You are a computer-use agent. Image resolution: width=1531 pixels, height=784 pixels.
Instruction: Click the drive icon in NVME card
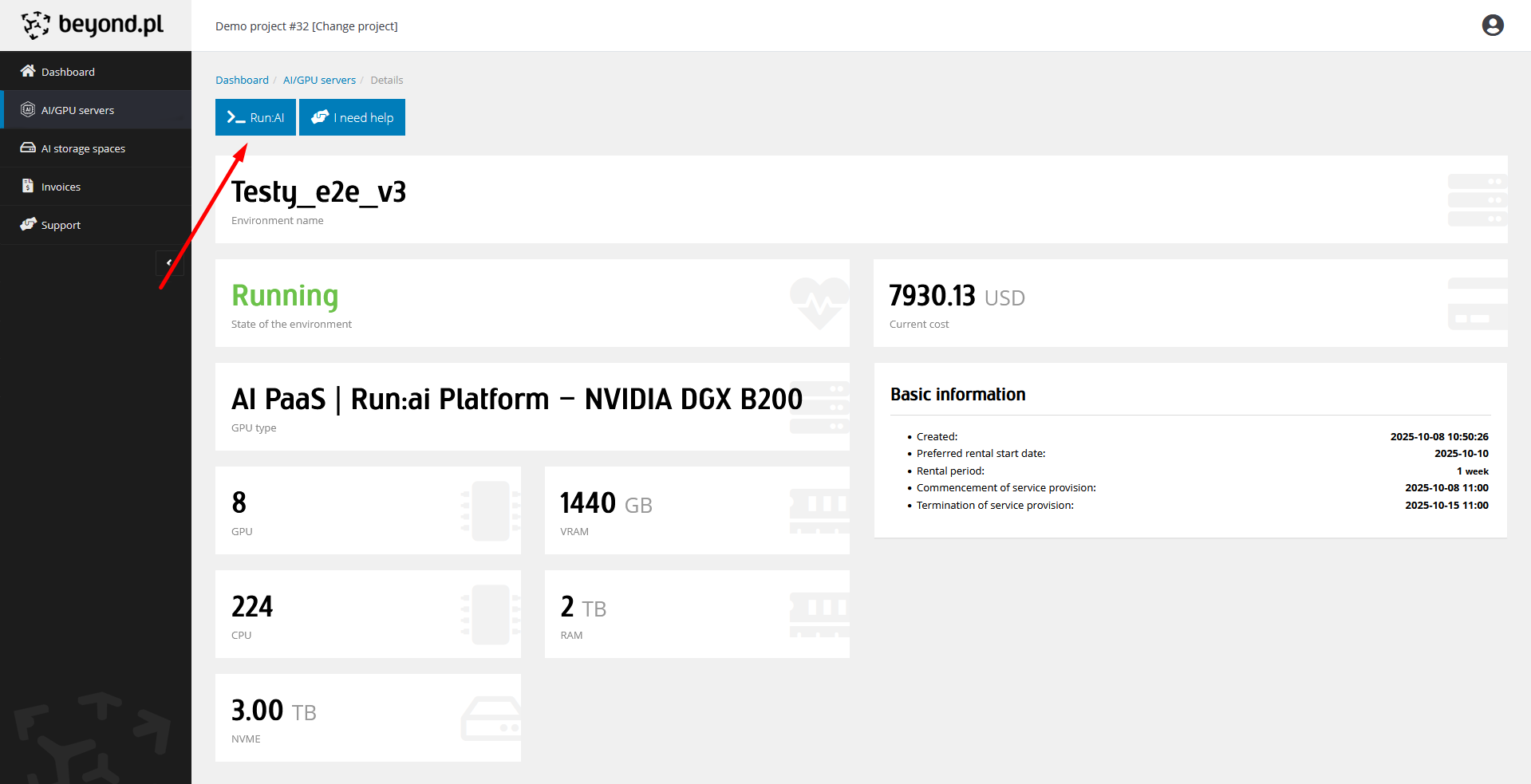(x=491, y=719)
